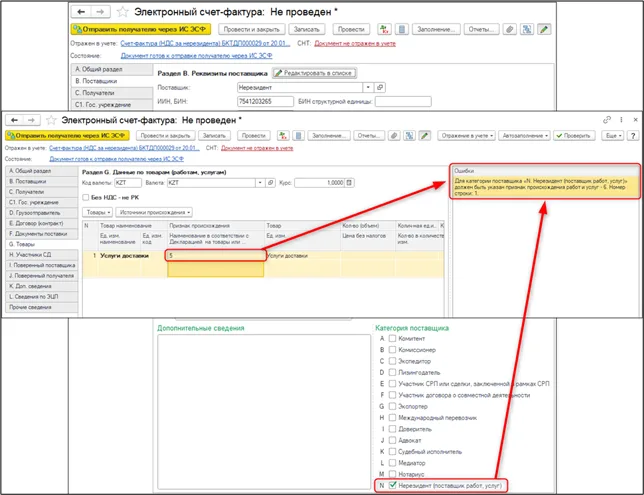Star the front invoice window as favorite
This screenshot has height=495, width=644.
[x=51, y=120]
